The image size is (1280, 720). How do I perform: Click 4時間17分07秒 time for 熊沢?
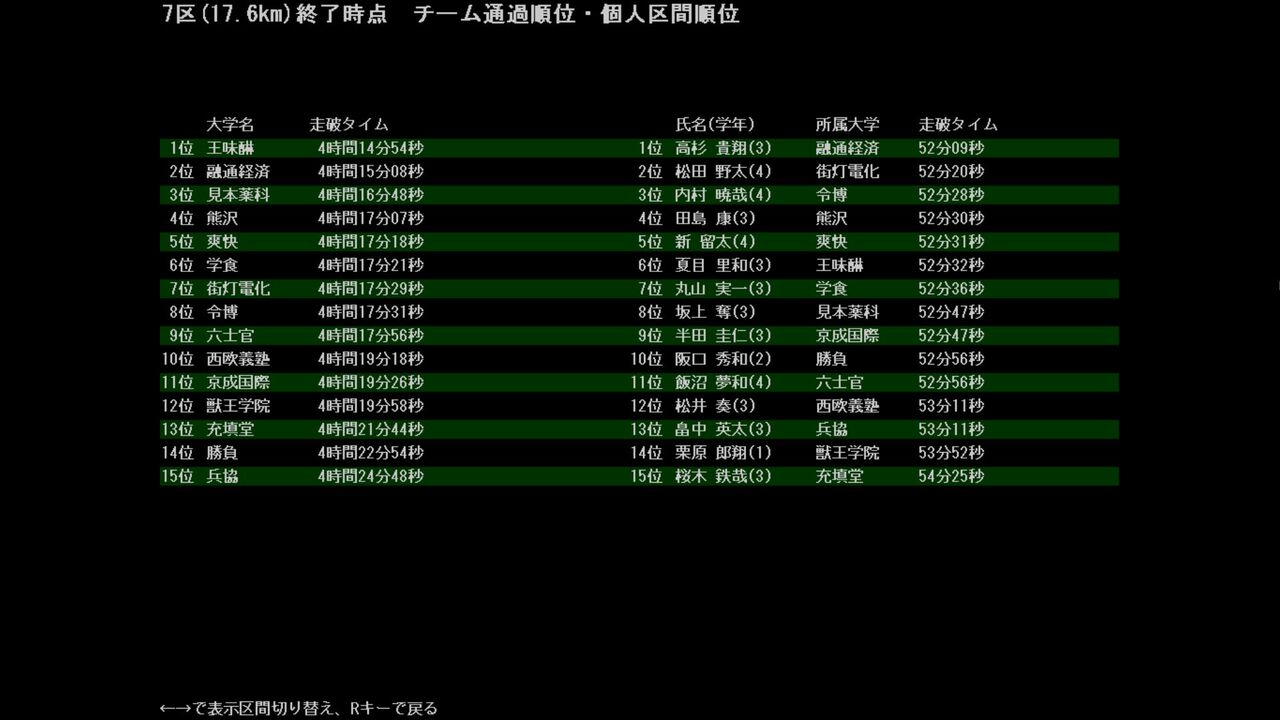click(370, 218)
